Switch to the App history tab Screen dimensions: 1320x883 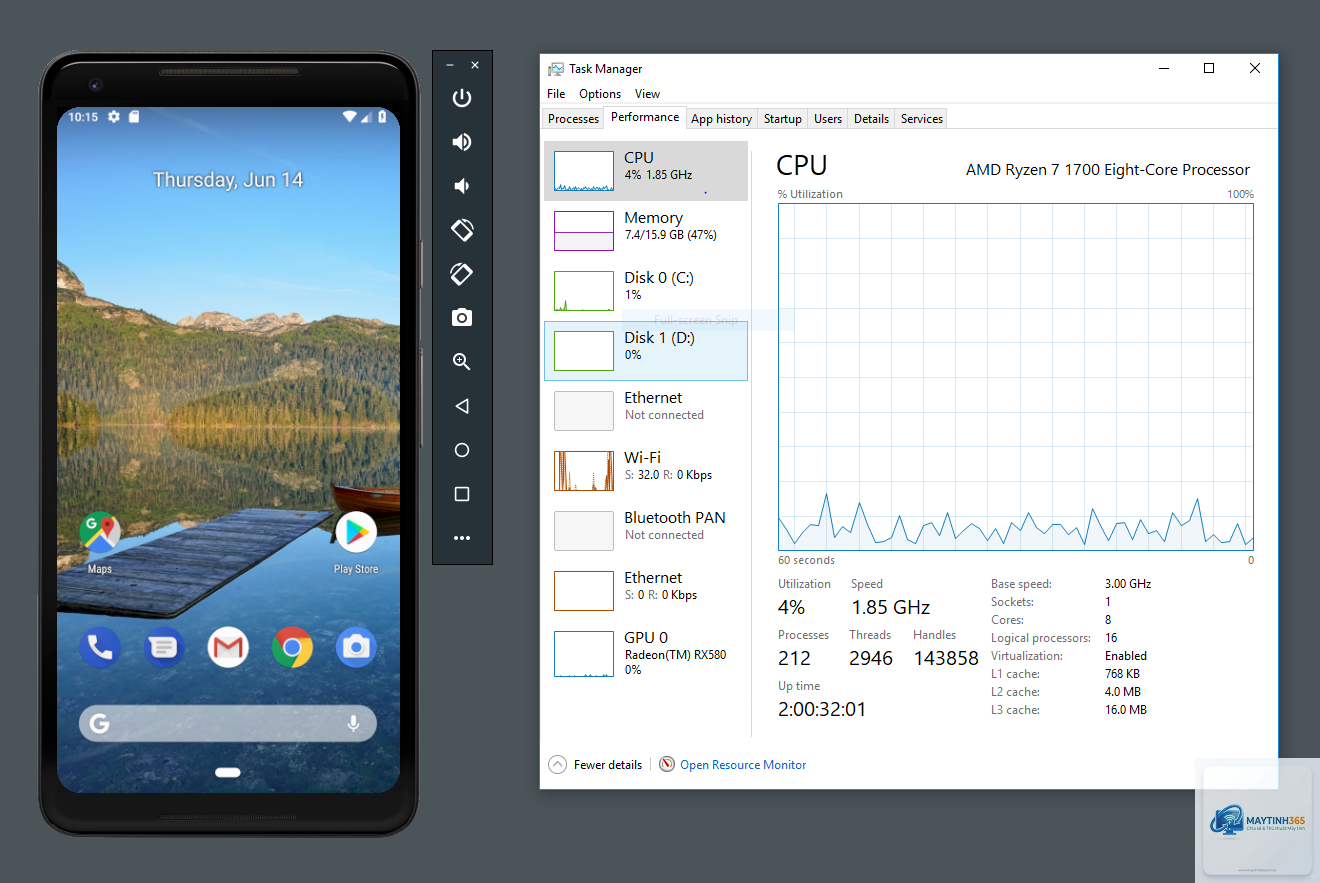point(721,118)
